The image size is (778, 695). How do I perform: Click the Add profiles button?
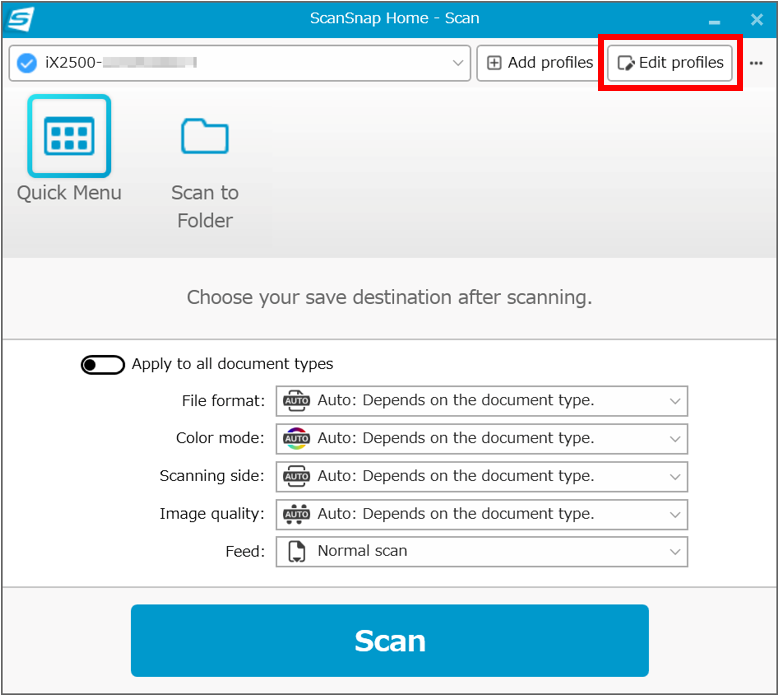(539, 63)
